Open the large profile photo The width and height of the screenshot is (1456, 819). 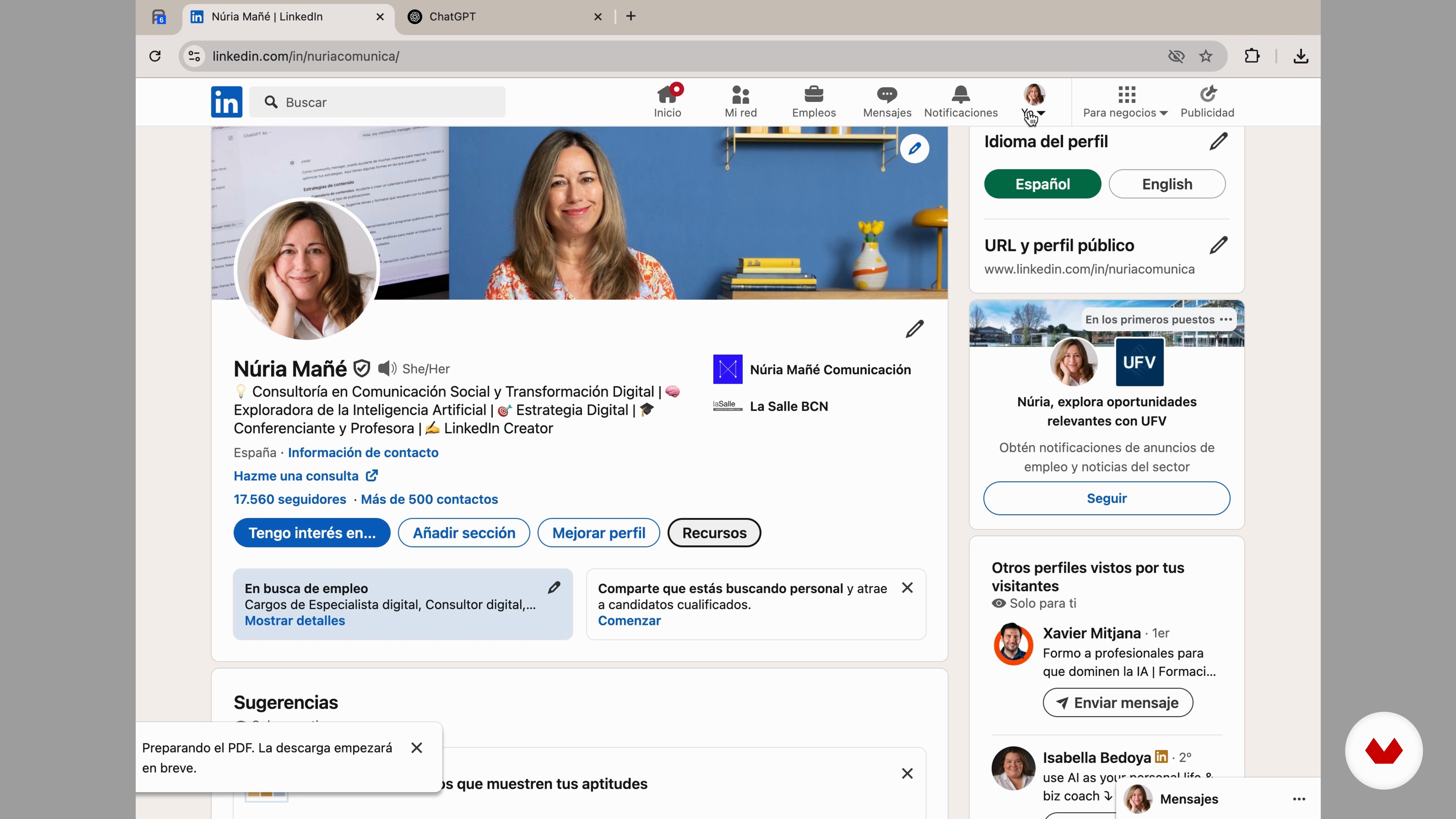click(307, 269)
